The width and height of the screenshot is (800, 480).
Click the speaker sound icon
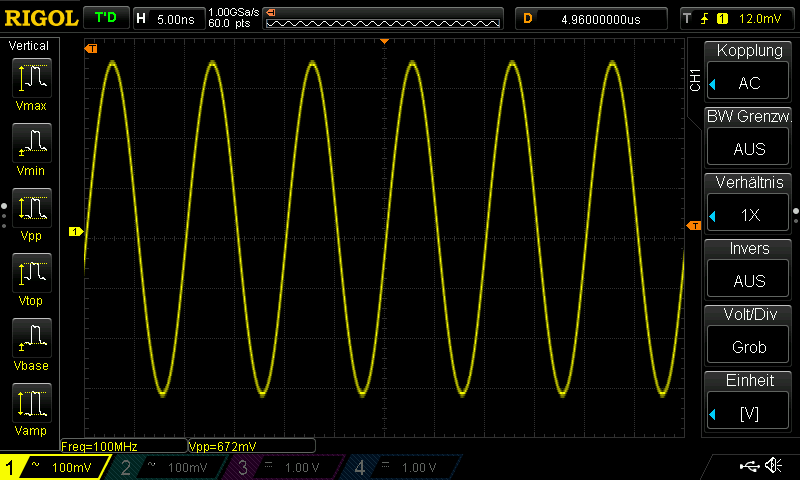point(773,465)
